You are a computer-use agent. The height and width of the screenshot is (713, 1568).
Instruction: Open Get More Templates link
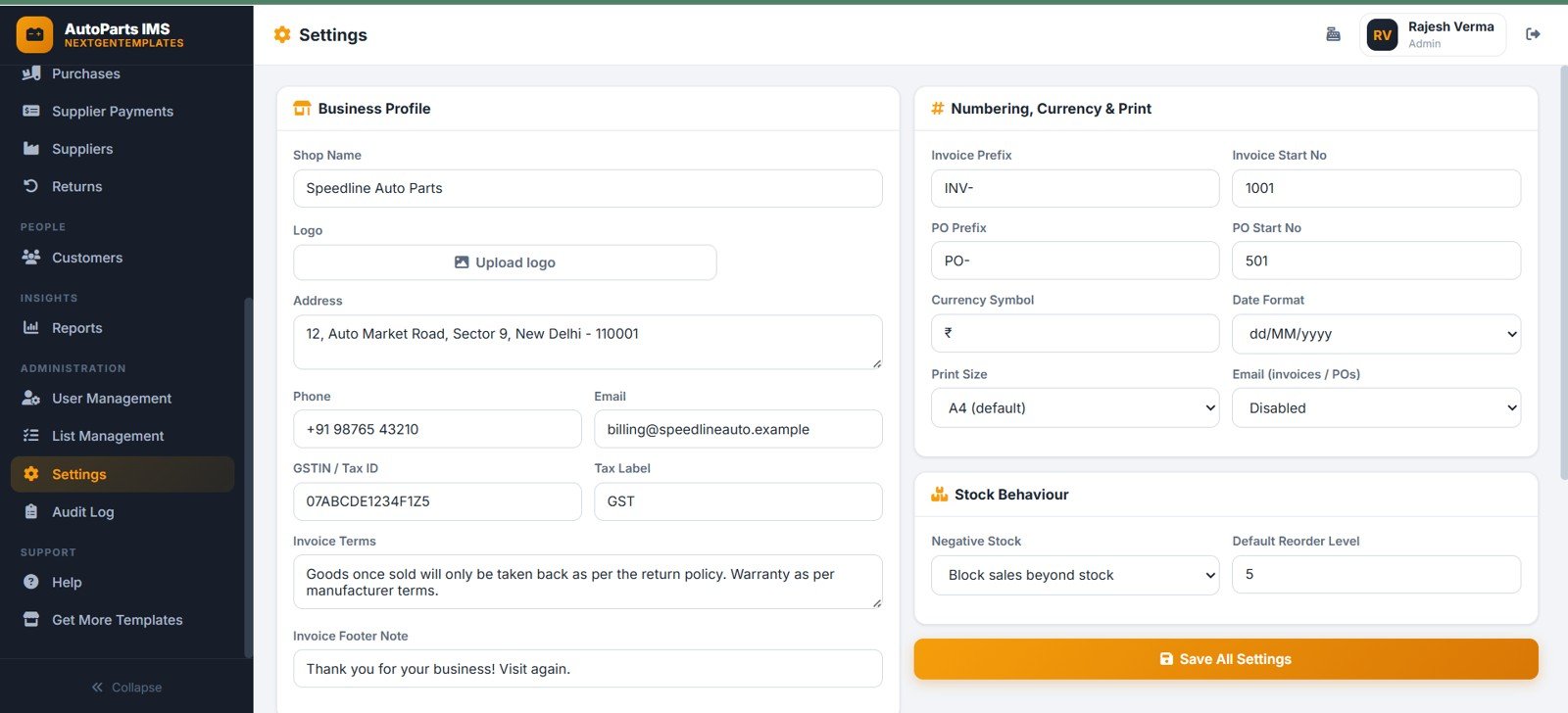click(122, 620)
